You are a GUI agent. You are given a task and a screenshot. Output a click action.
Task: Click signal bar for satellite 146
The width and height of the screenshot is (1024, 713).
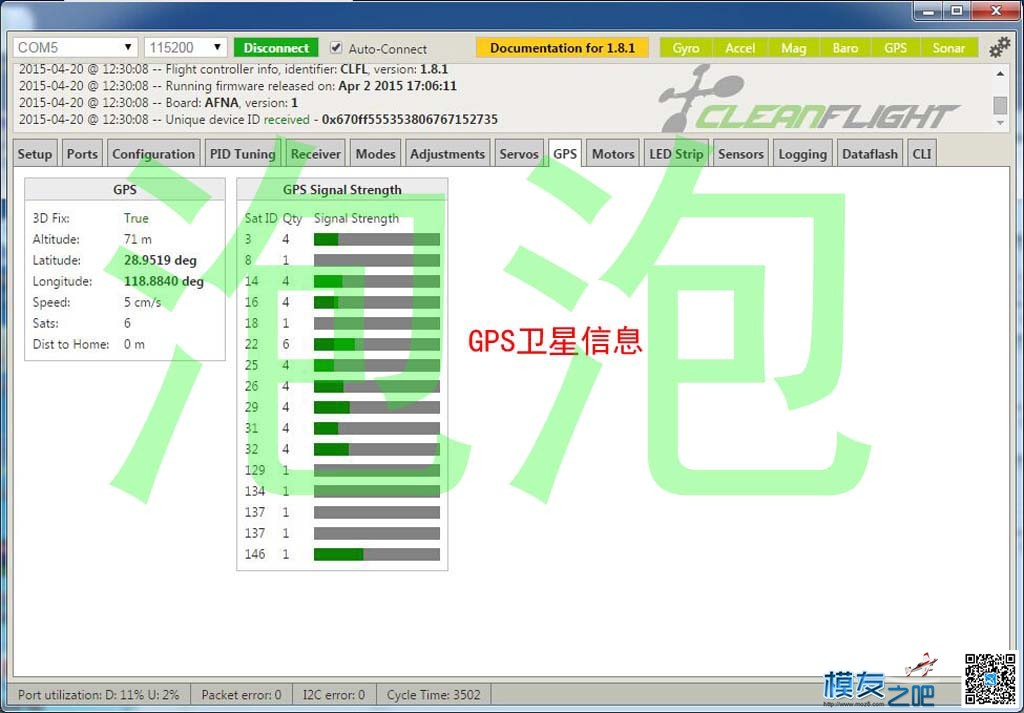pyautogui.click(x=377, y=554)
